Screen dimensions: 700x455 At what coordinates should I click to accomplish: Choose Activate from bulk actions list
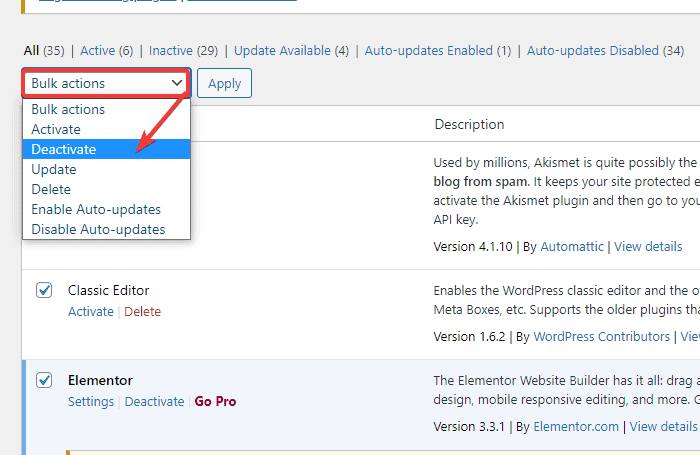click(56, 129)
